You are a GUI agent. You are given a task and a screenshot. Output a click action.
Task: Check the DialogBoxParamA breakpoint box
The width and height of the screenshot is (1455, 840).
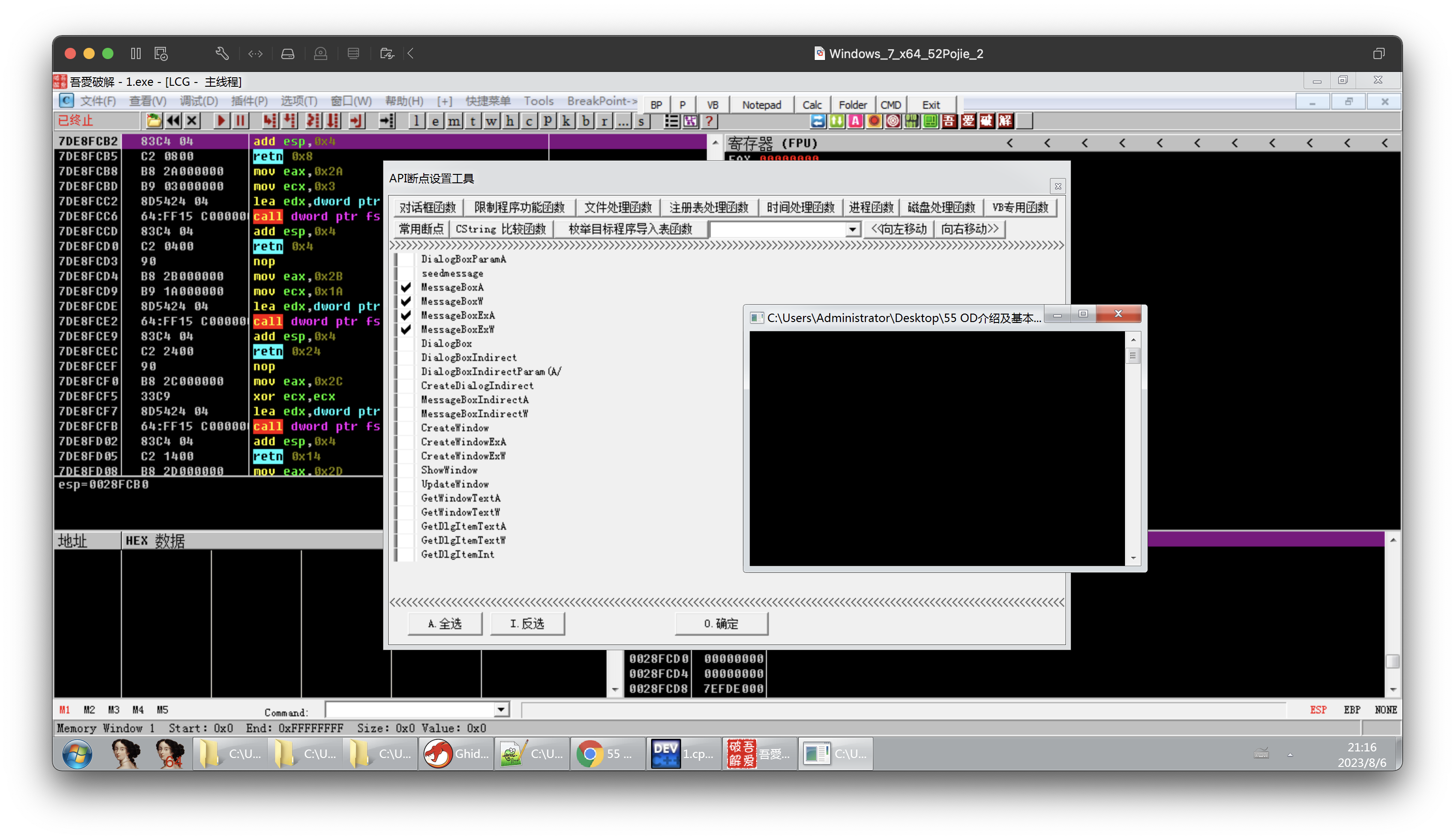click(406, 259)
